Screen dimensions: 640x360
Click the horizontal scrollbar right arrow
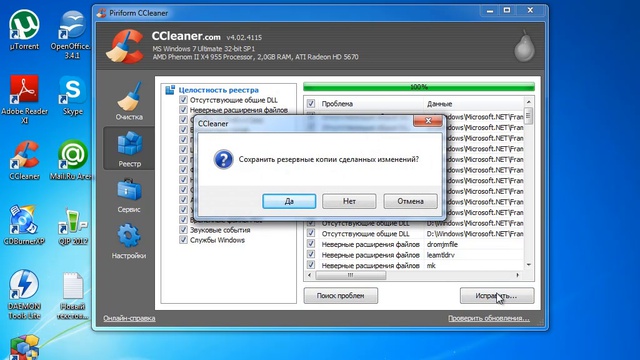click(x=518, y=275)
